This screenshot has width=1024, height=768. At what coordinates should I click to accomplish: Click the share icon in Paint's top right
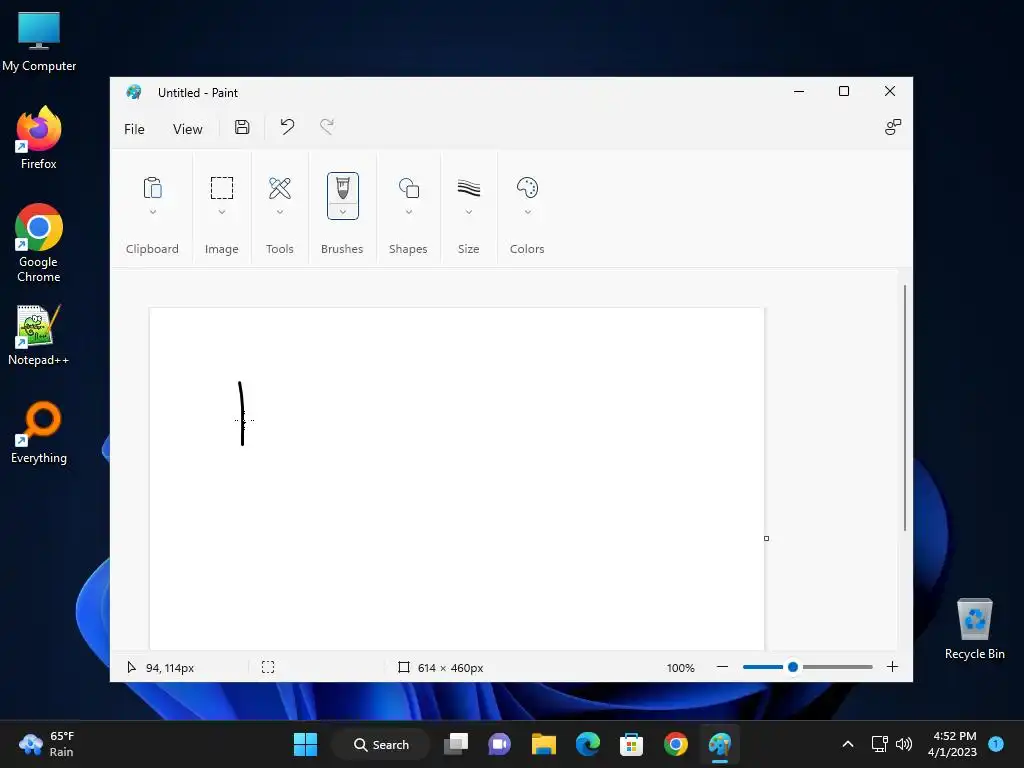(893, 127)
